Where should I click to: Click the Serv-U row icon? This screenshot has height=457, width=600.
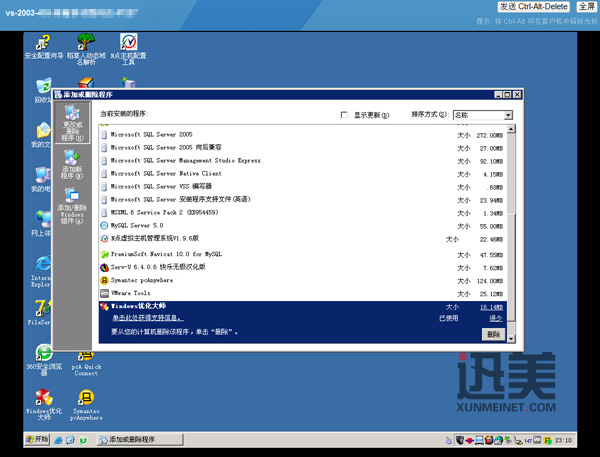tap(104, 267)
